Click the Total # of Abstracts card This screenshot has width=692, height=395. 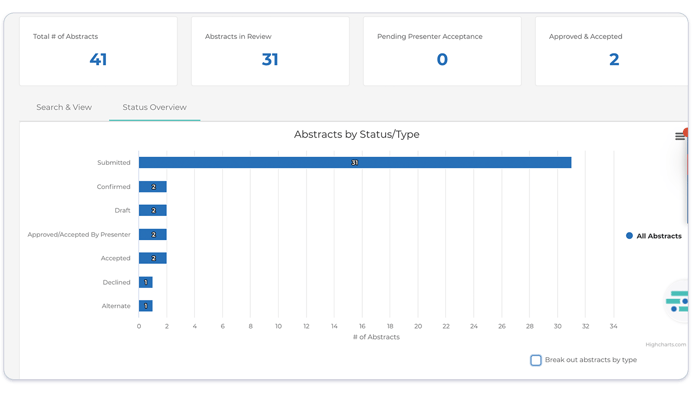(98, 51)
